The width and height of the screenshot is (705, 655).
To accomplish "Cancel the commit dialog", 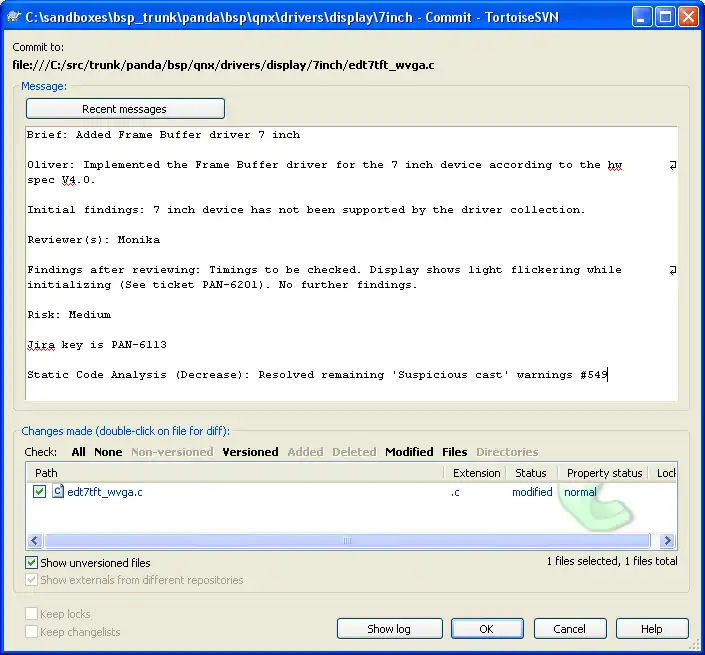I will pos(570,628).
